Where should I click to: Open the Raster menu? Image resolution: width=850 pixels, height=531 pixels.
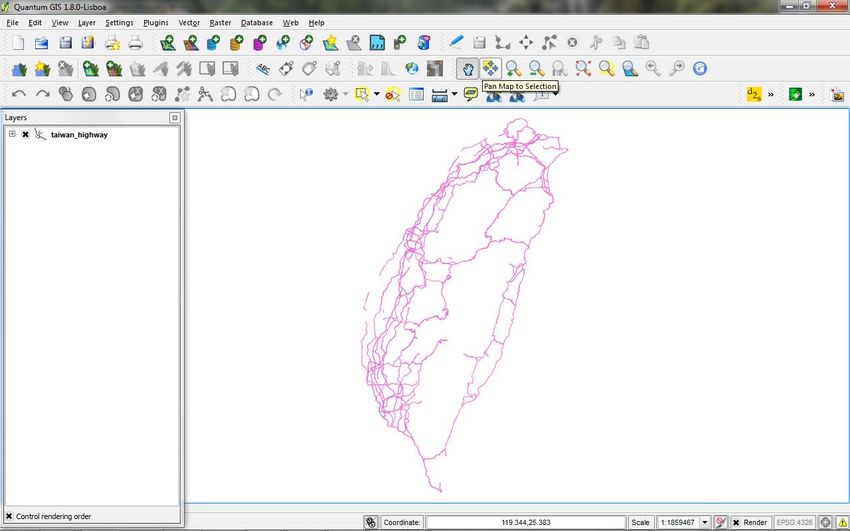click(x=220, y=23)
